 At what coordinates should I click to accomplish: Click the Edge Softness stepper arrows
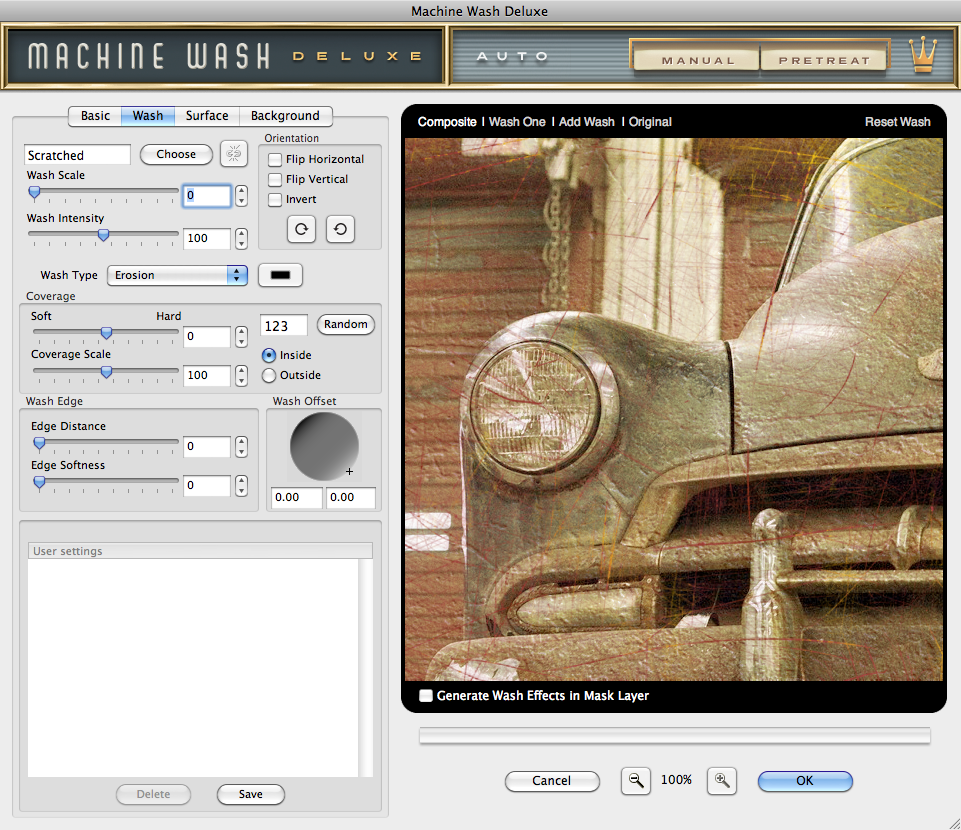click(x=241, y=485)
